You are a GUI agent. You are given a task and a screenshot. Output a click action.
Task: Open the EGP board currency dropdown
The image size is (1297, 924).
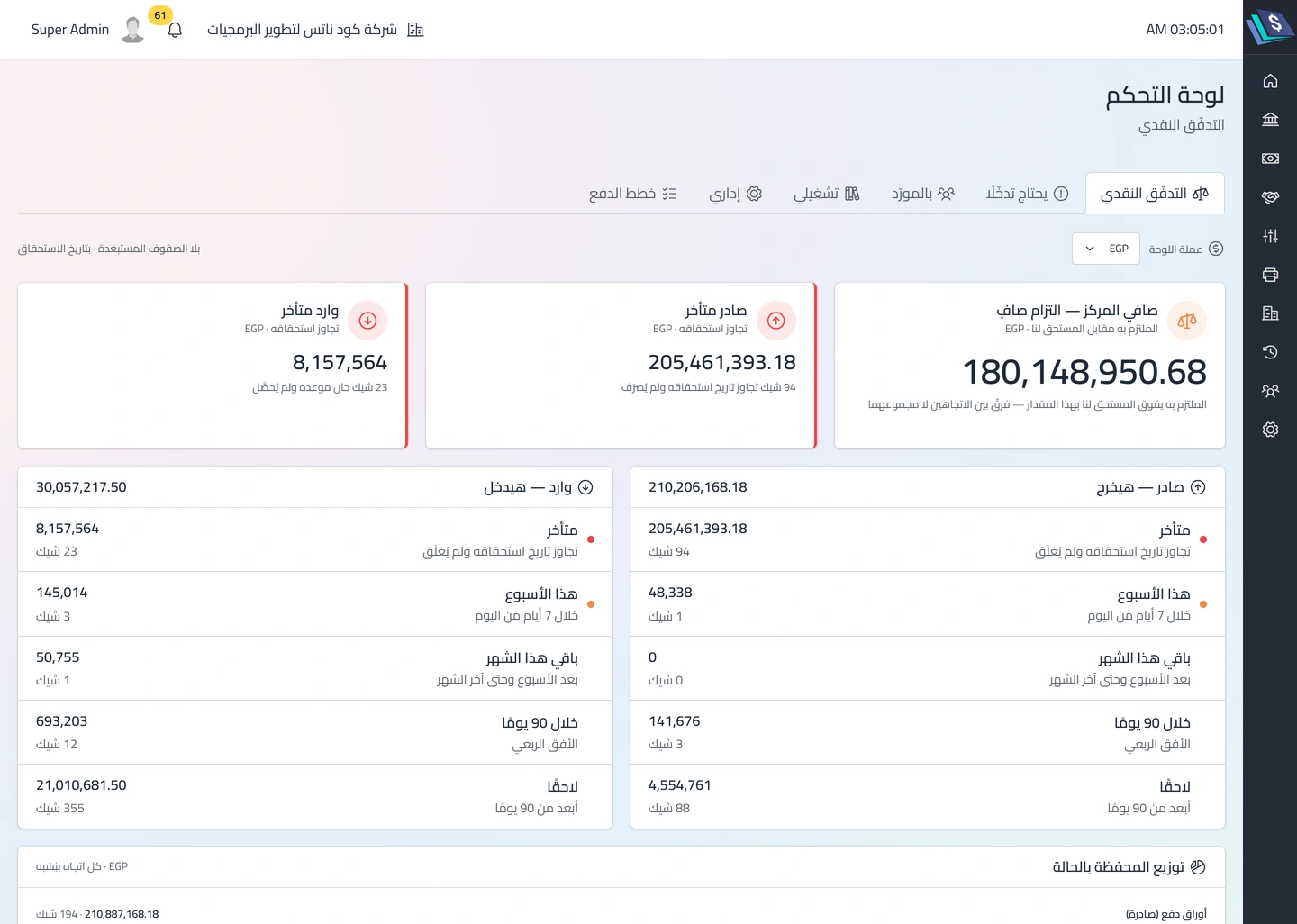pos(1106,249)
